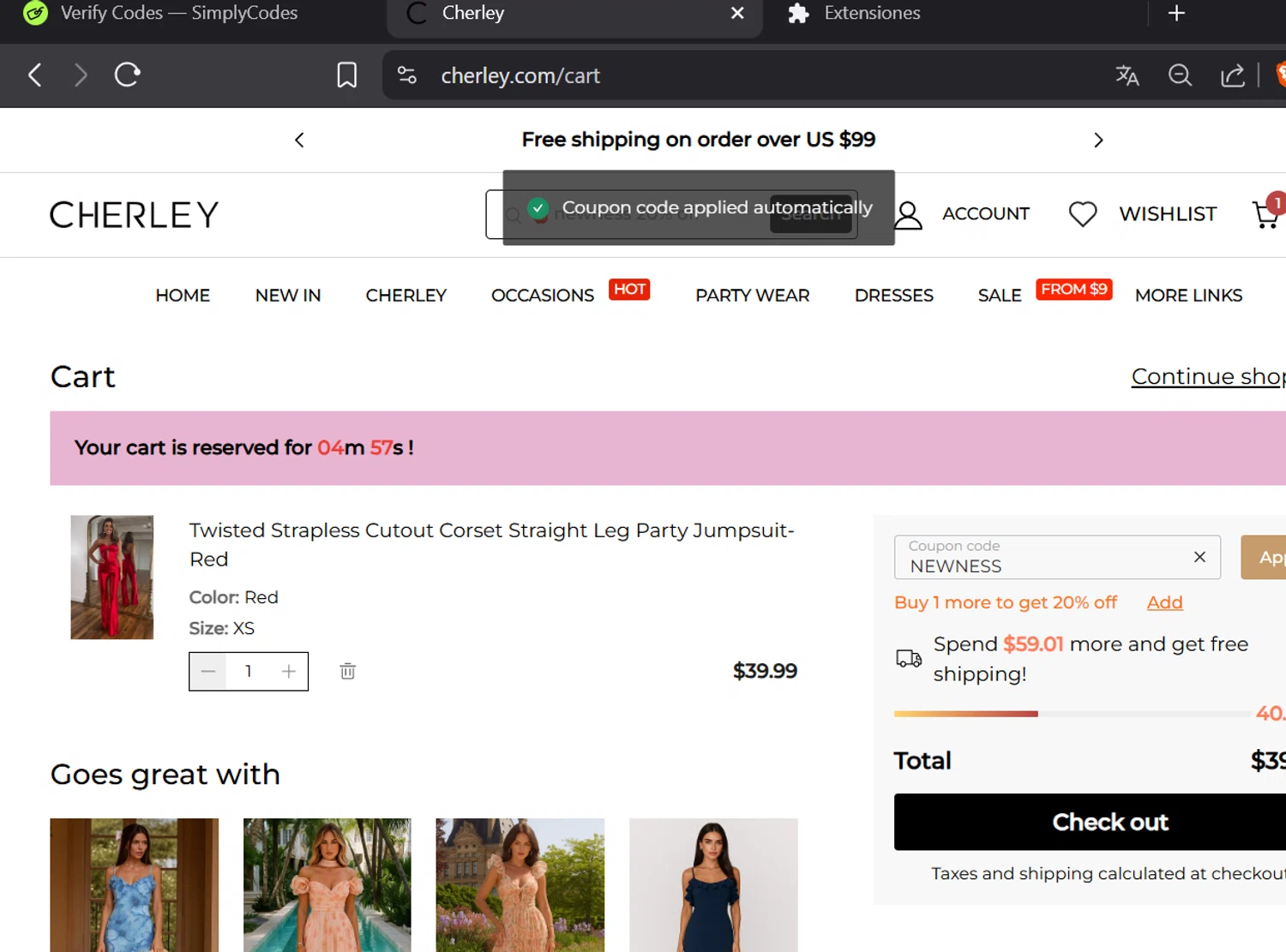This screenshot has height=952, width=1286.
Task: Open the shopping cart icon
Action: click(1266, 213)
